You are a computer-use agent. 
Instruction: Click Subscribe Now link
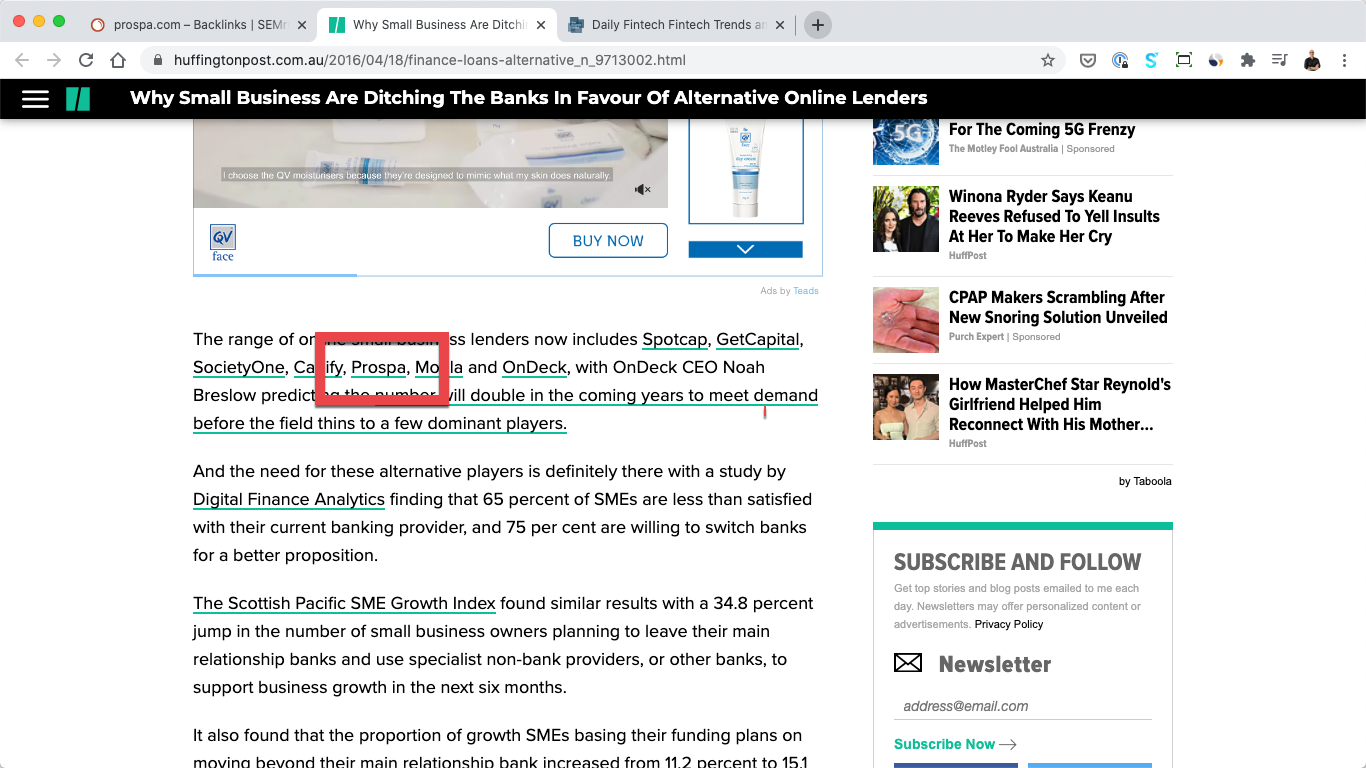955,744
